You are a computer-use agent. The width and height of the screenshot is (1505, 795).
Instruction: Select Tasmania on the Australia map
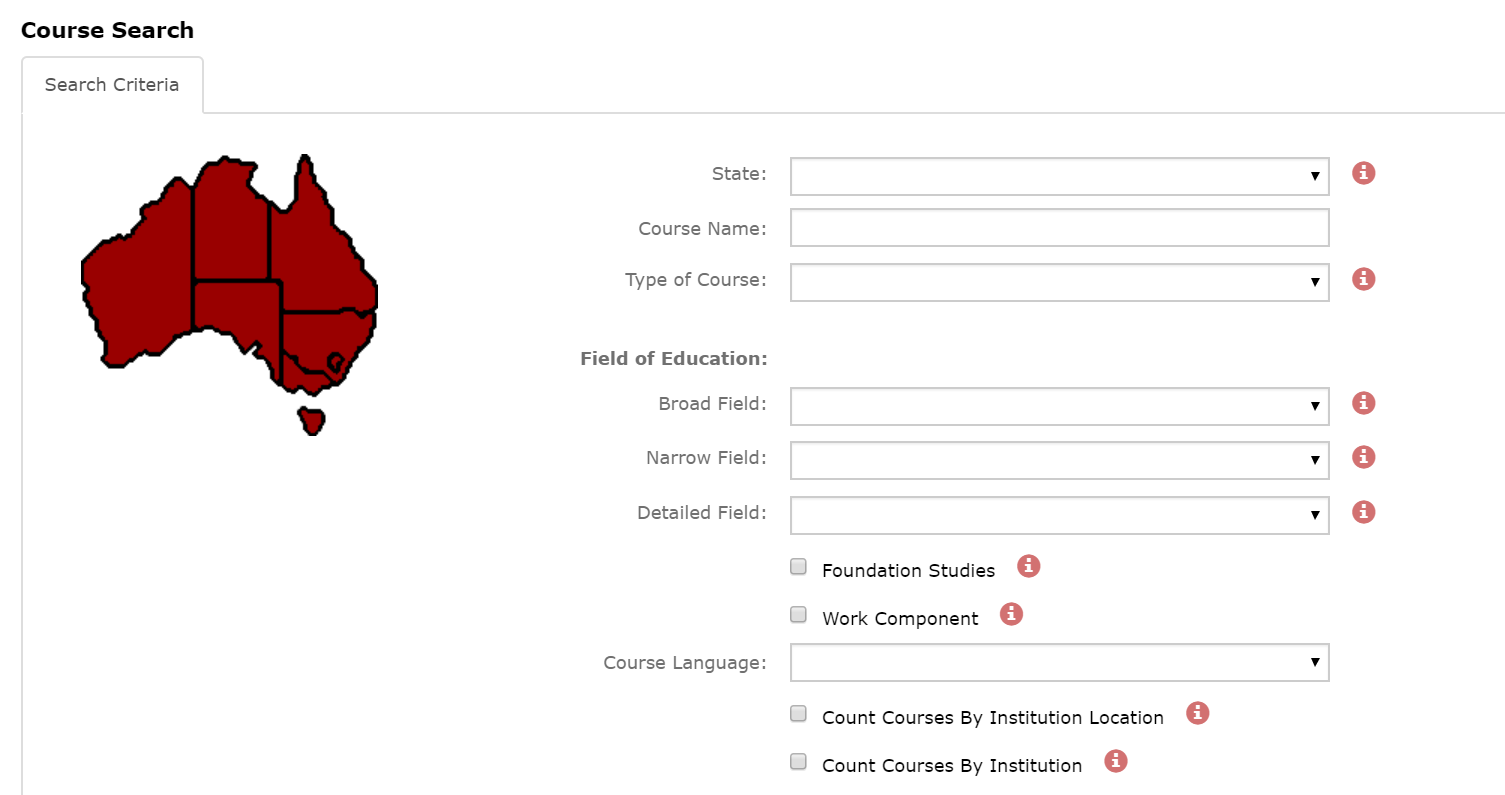point(312,419)
